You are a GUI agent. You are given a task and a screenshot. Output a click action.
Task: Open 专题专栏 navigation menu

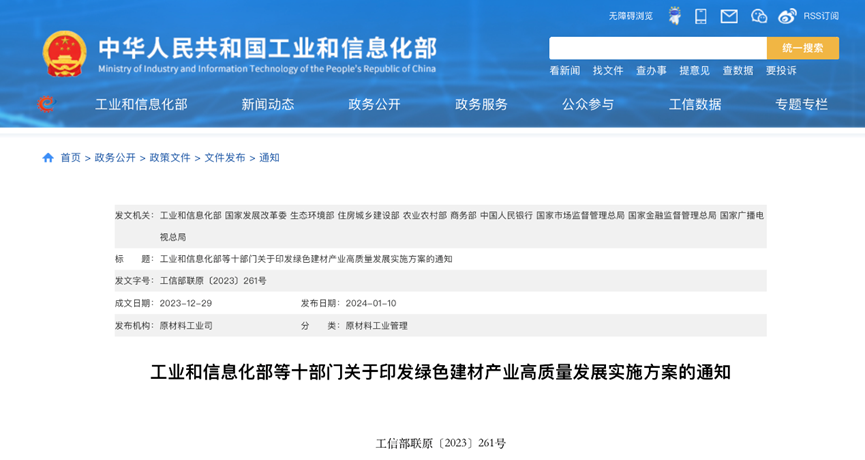click(x=801, y=104)
